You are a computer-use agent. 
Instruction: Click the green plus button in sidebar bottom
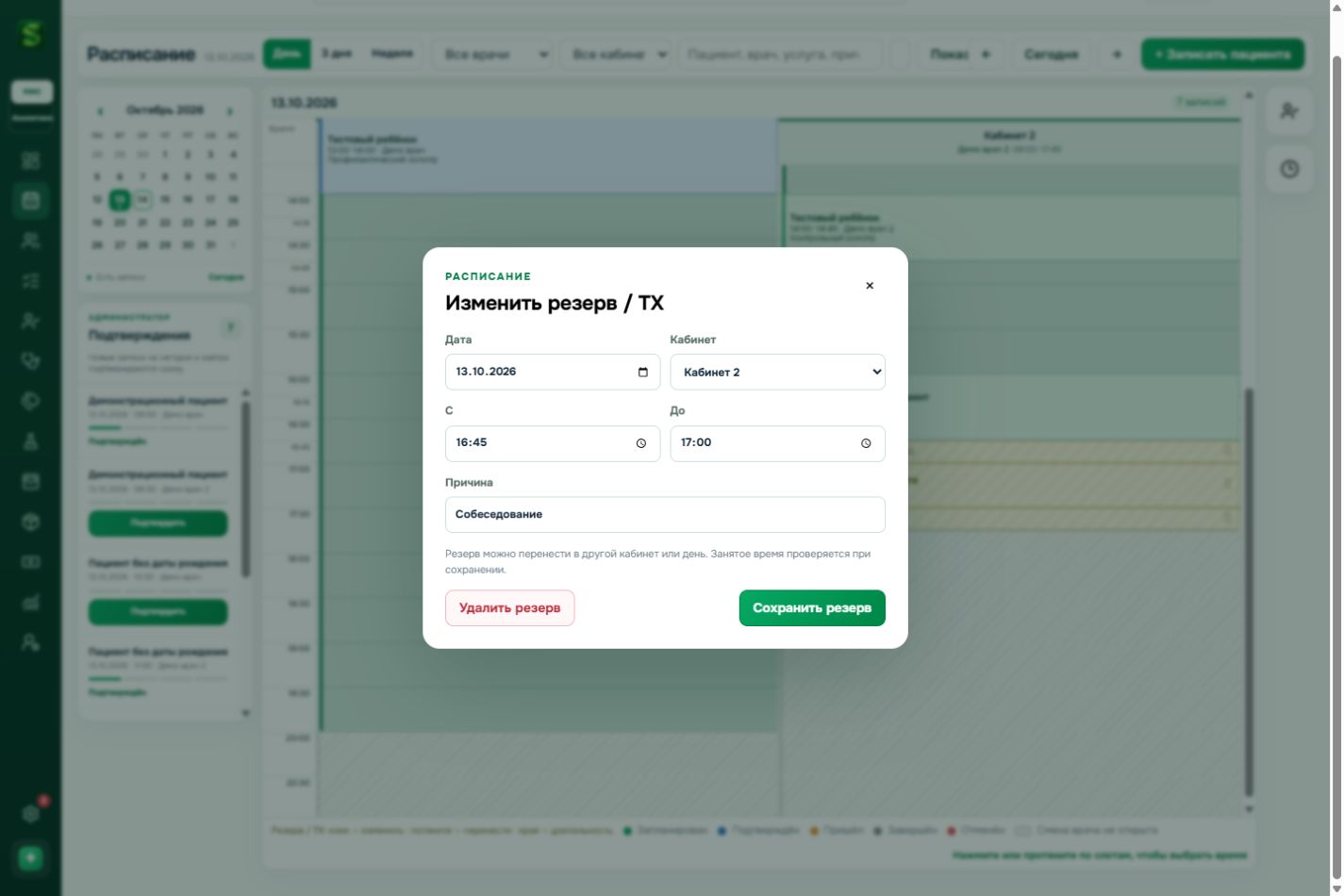[30, 858]
